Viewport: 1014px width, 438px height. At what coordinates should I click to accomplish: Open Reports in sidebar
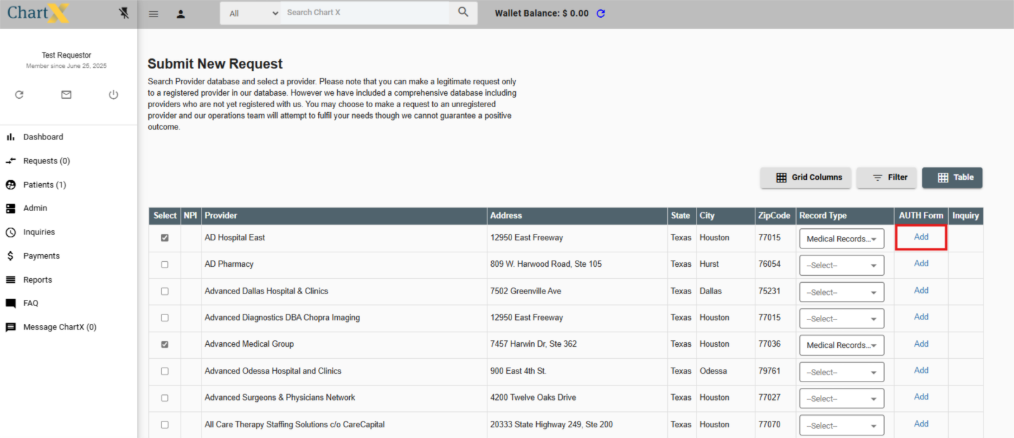[38, 280]
